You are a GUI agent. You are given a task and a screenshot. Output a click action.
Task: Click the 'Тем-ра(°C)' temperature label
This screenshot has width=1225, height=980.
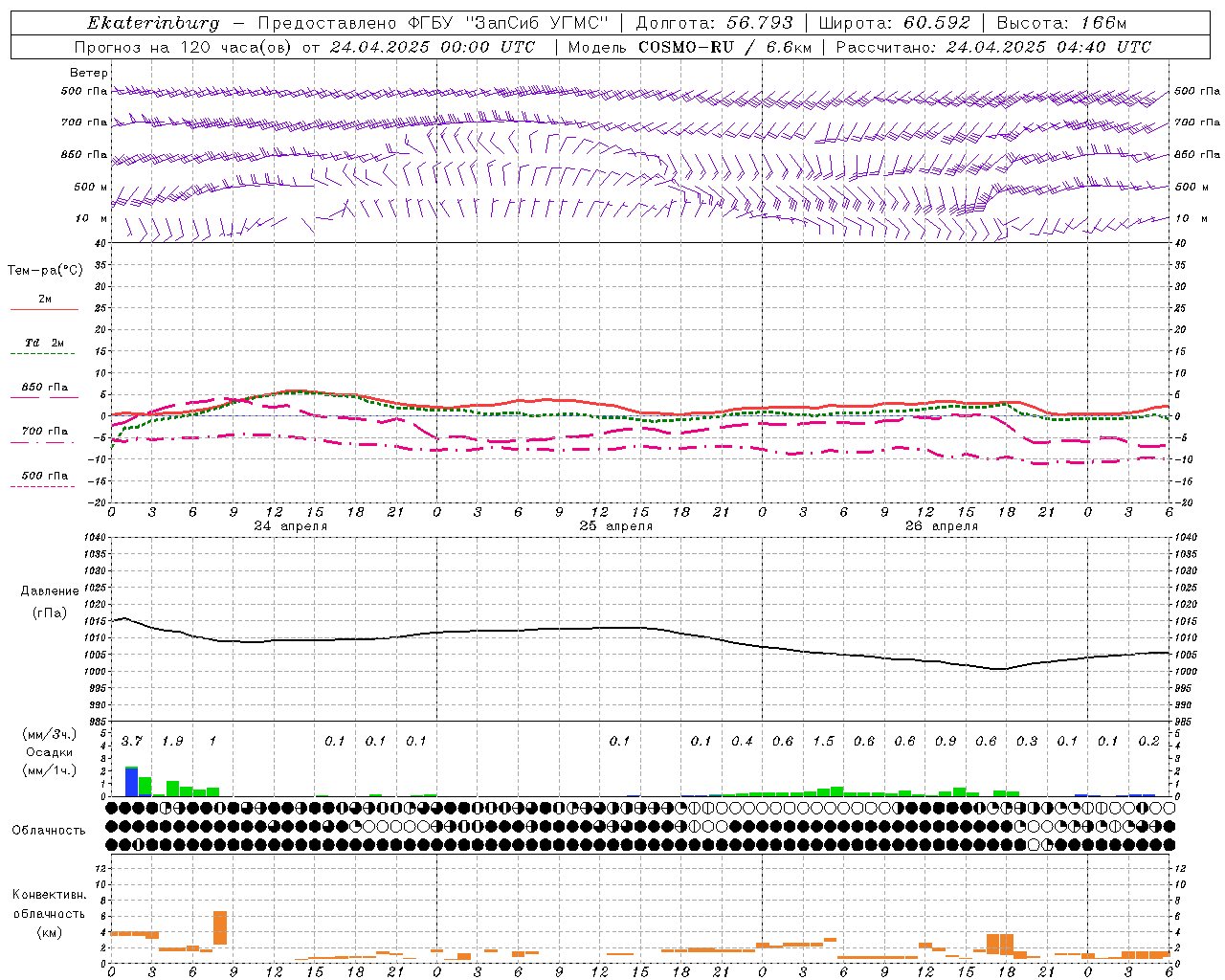[45, 271]
